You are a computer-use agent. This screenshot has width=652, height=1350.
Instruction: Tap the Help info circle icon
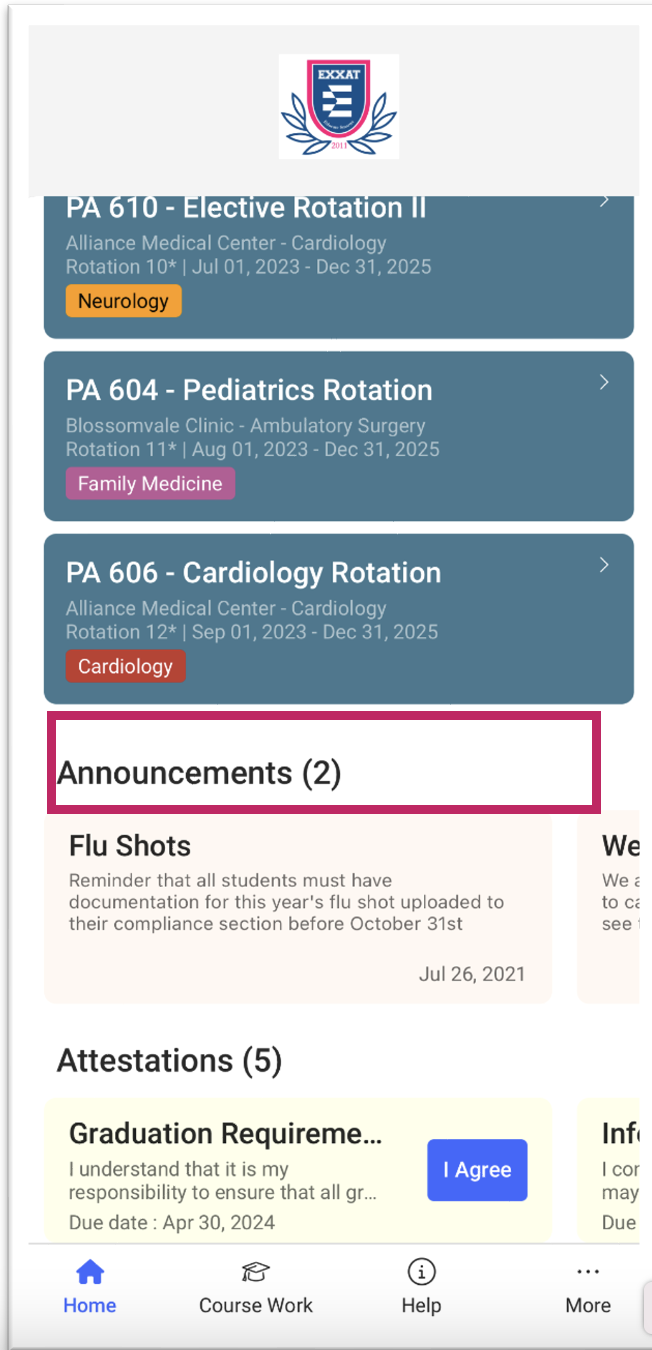click(421, 1272)
